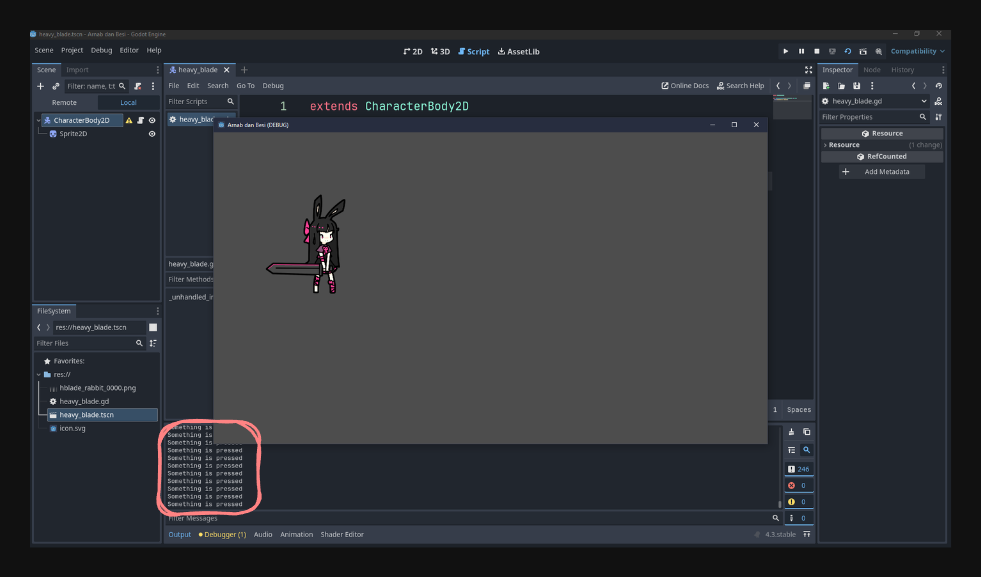Click the floating script editor window icon
981x577 pixels.
coord(807,86)
